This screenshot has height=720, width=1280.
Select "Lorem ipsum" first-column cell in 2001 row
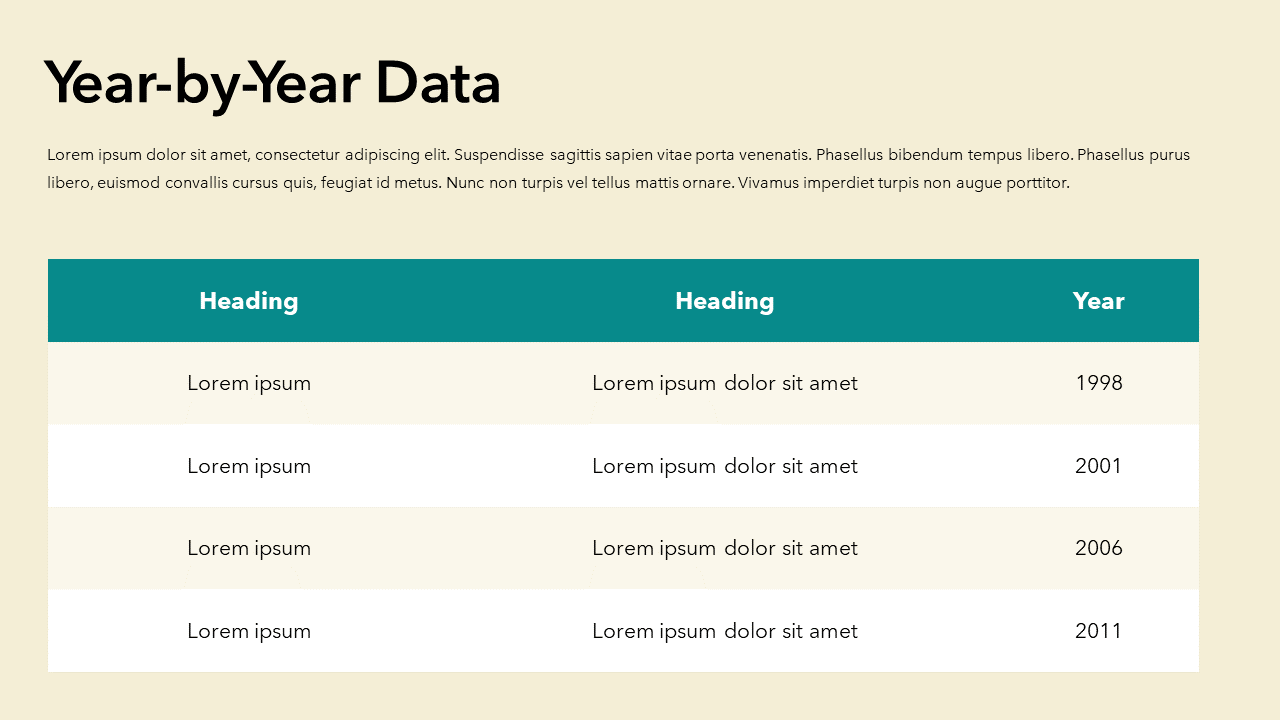coord(249,466)
